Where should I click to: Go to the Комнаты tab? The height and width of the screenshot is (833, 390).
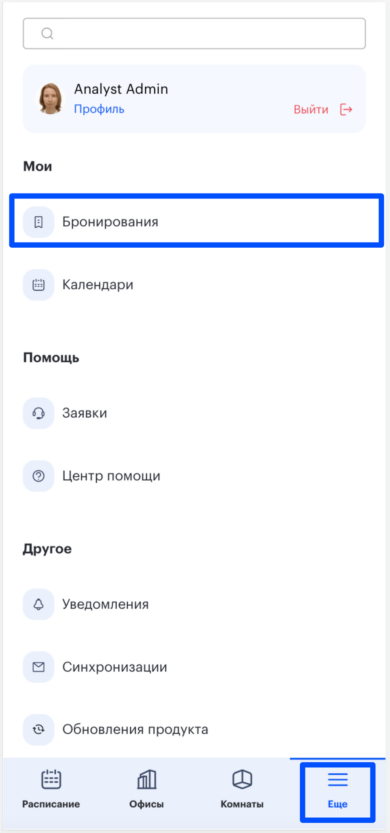pos(242,789)
